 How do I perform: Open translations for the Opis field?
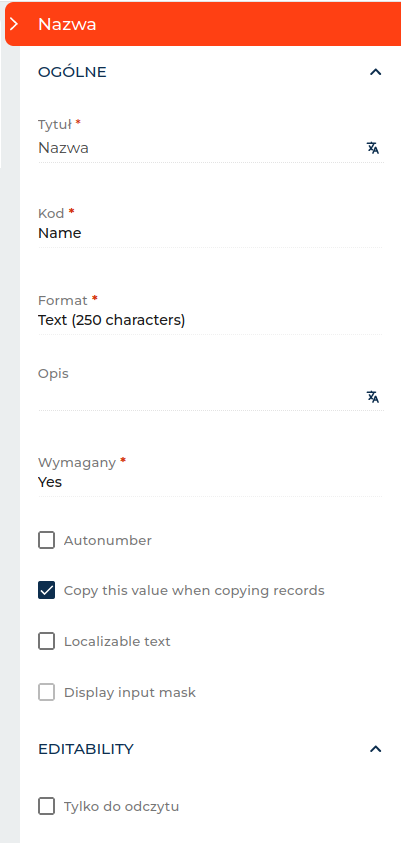(x=373, y=397)
